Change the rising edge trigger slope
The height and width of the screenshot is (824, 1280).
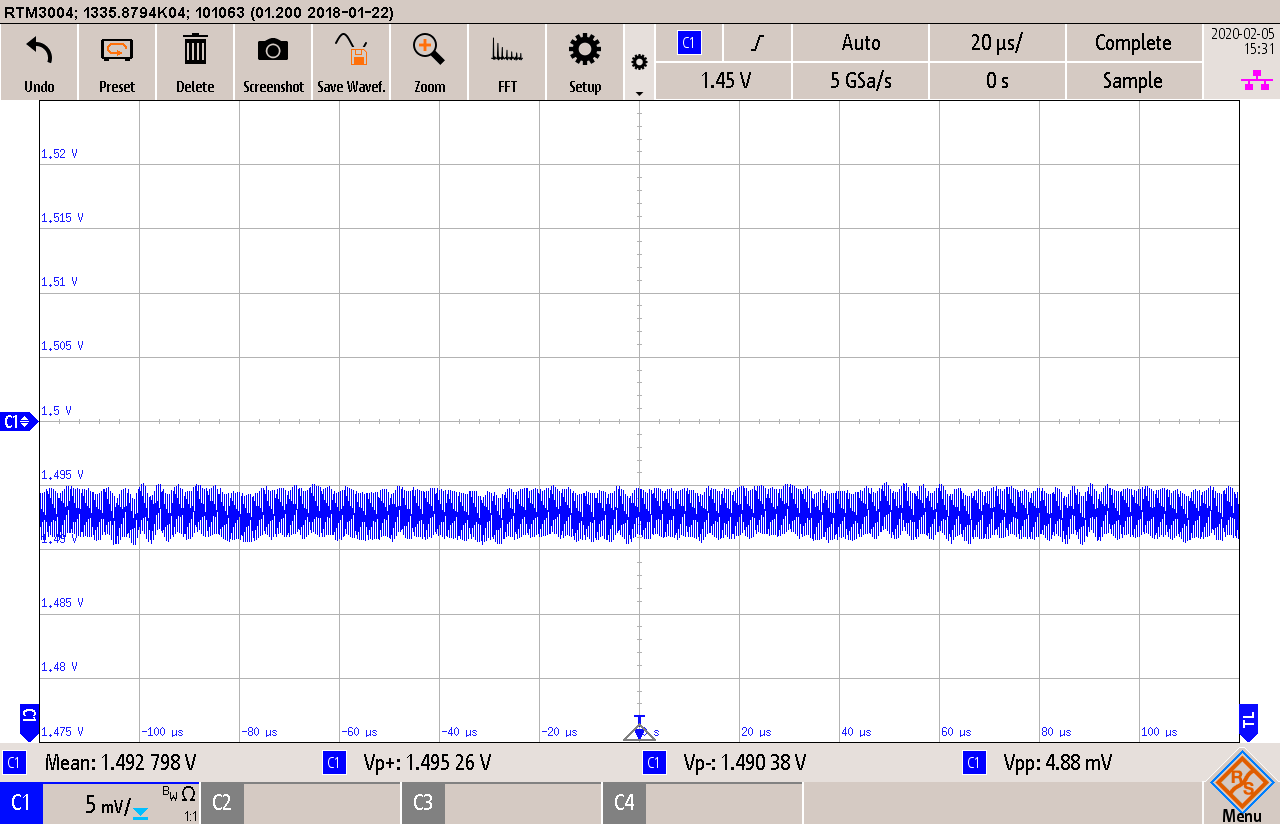click(757, 43)
